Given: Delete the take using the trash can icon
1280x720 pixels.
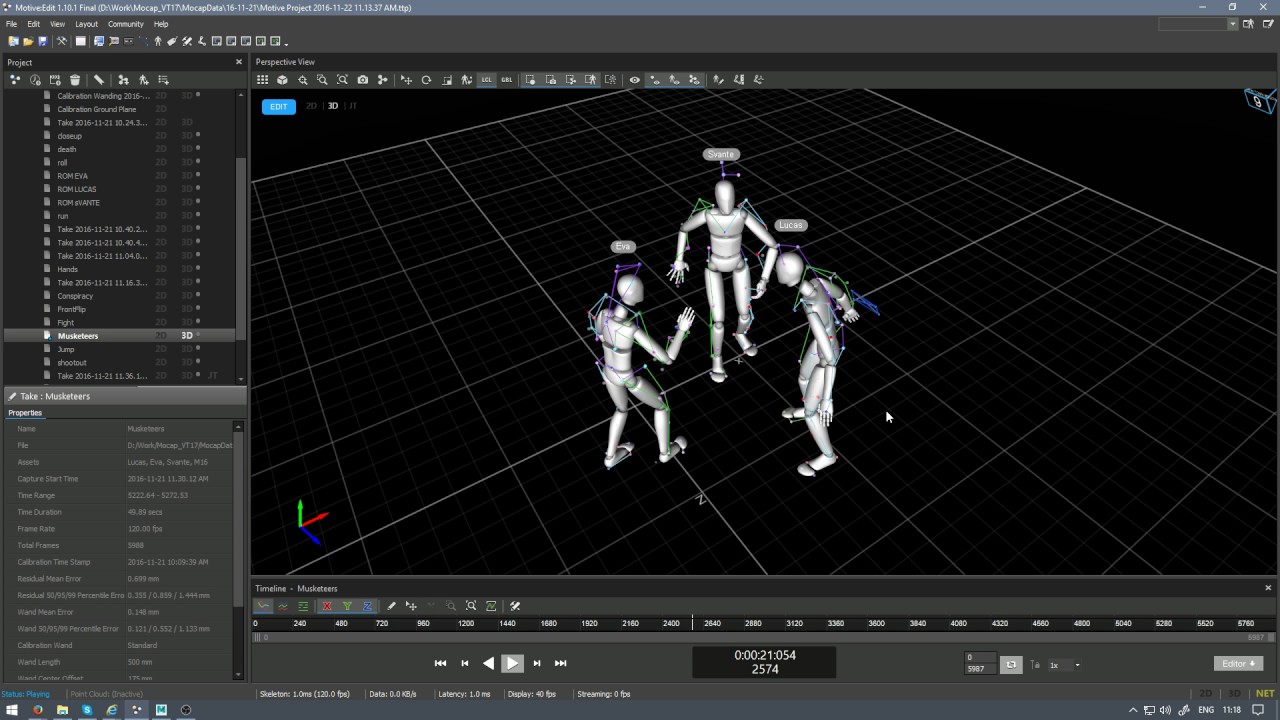Looking at the screenshot, I should tap(75, 80).
